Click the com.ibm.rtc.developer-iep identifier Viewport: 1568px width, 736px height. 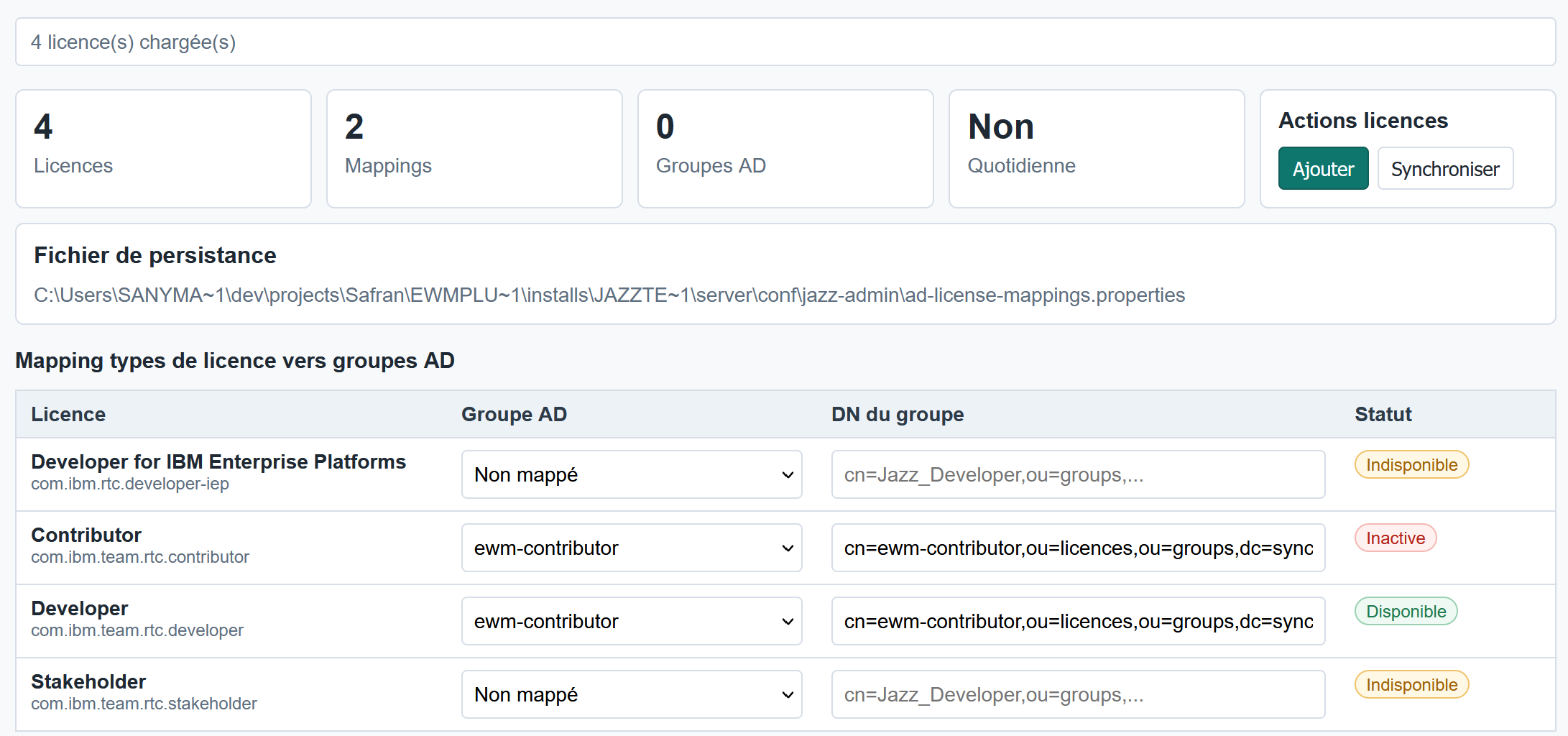coord(130,484)
